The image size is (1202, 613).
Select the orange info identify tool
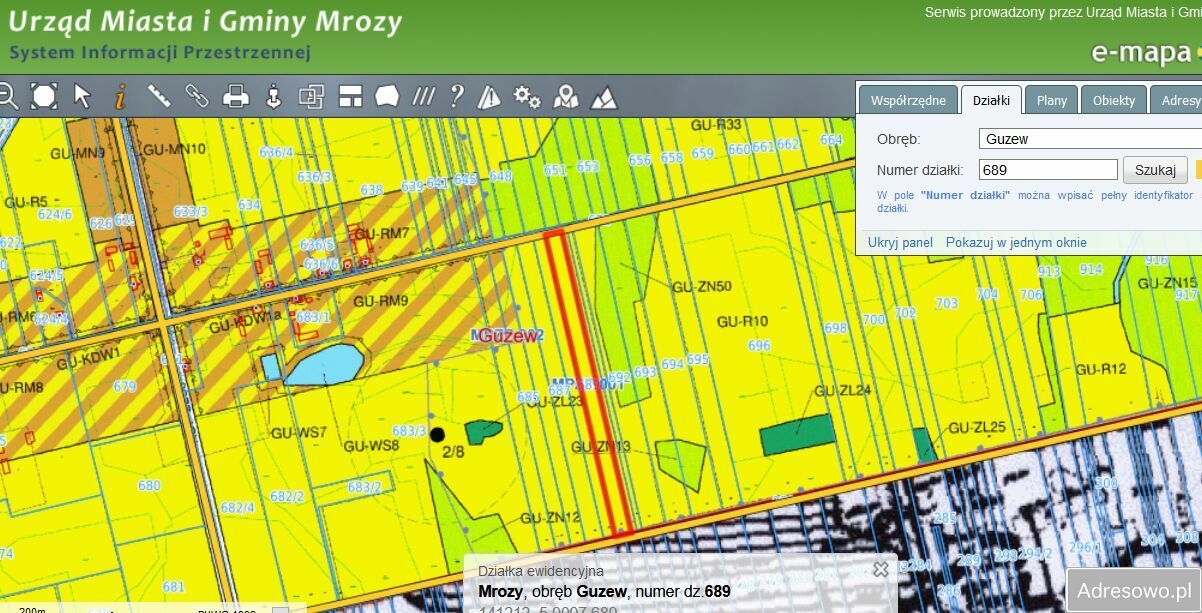pos(120,96)
